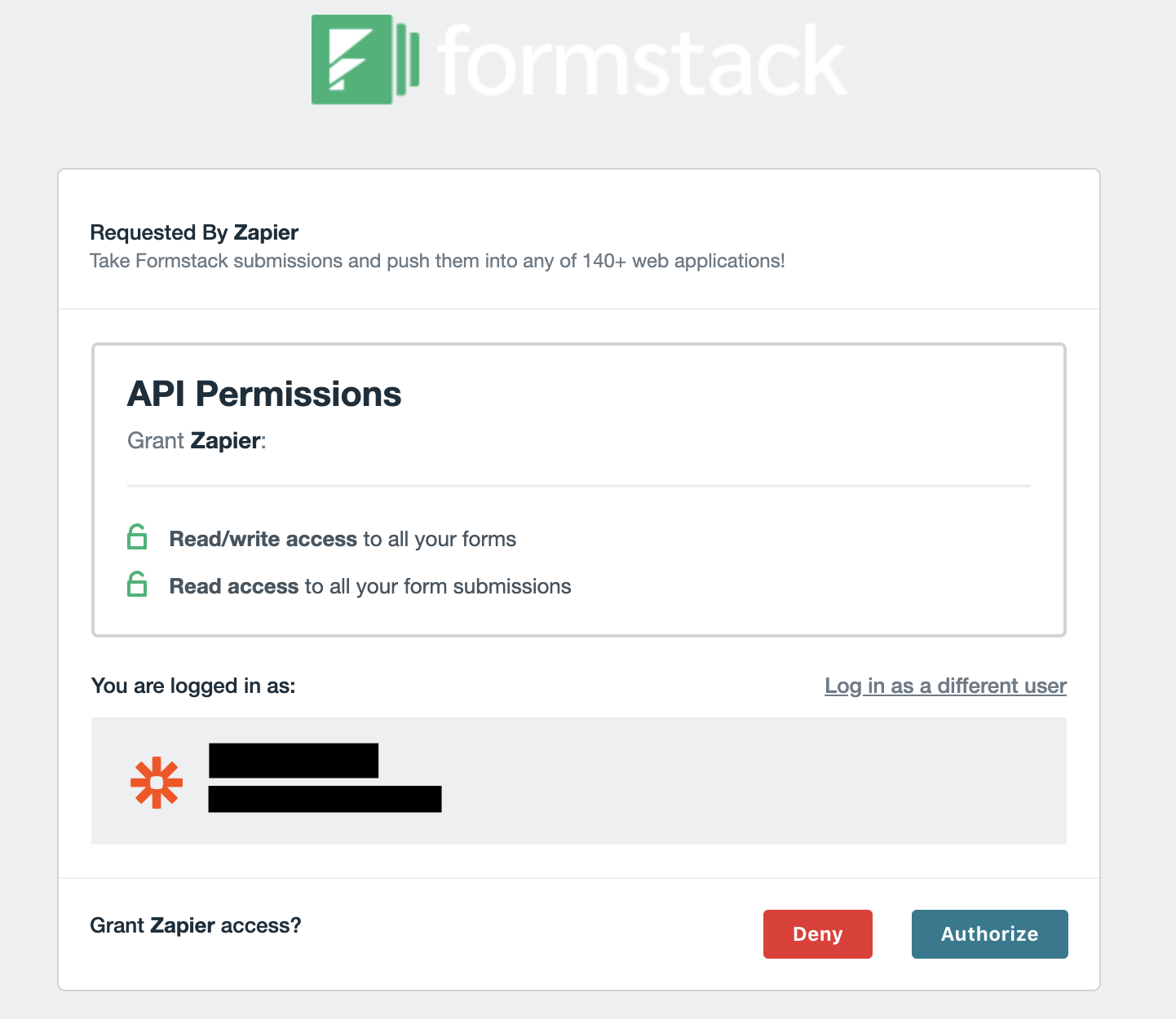The height and width of the screenshot is (1019, 1176).
Task: Click the redacted user name bar
Action: [x=294, y=761]
